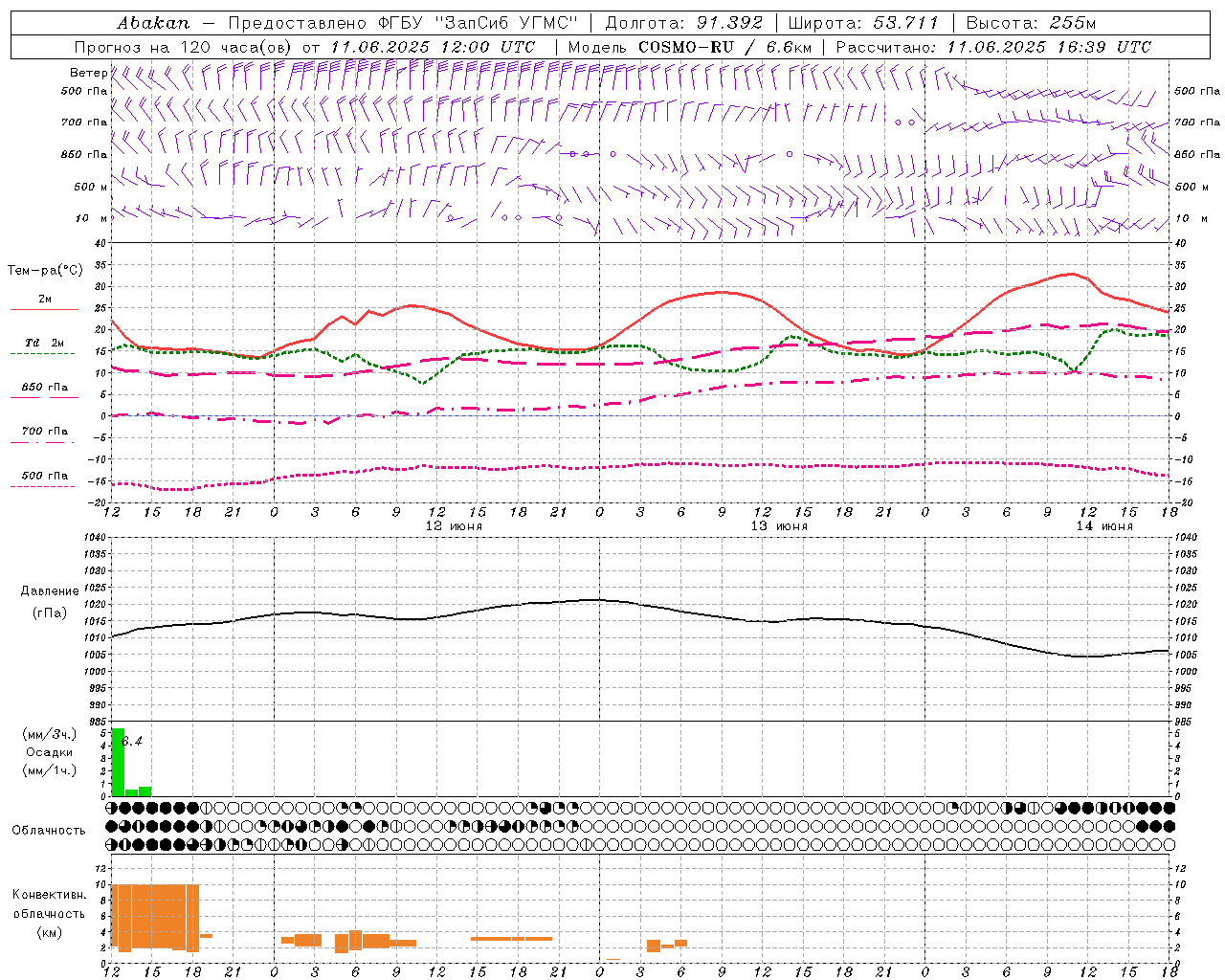Image resolution: width=1225 pixels, height=980 pixels.
Task: Select the "Широта: 53.711" header text
Action: pyautogui.click(x=863, y=23)
